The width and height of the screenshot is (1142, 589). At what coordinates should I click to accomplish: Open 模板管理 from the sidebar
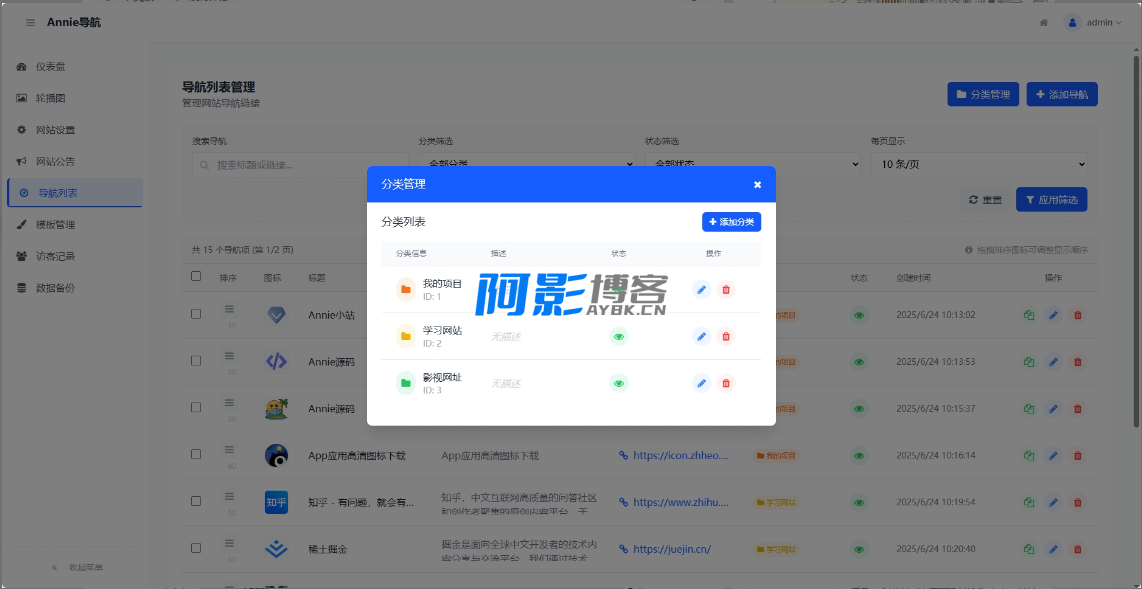[x=55, y=225]
